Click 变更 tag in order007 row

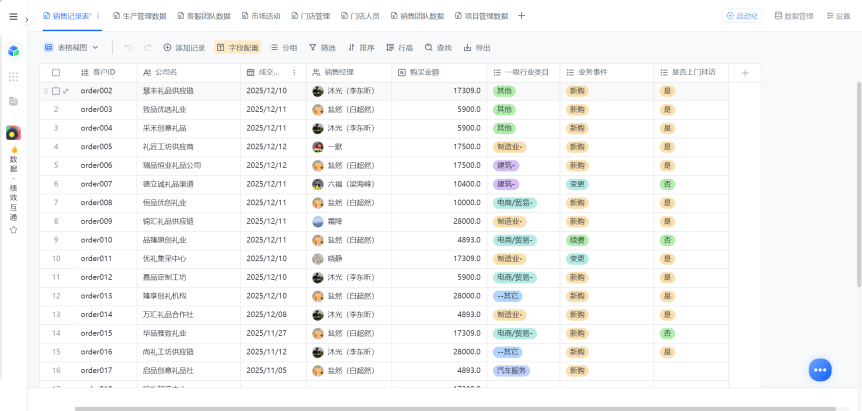(577, 184)
